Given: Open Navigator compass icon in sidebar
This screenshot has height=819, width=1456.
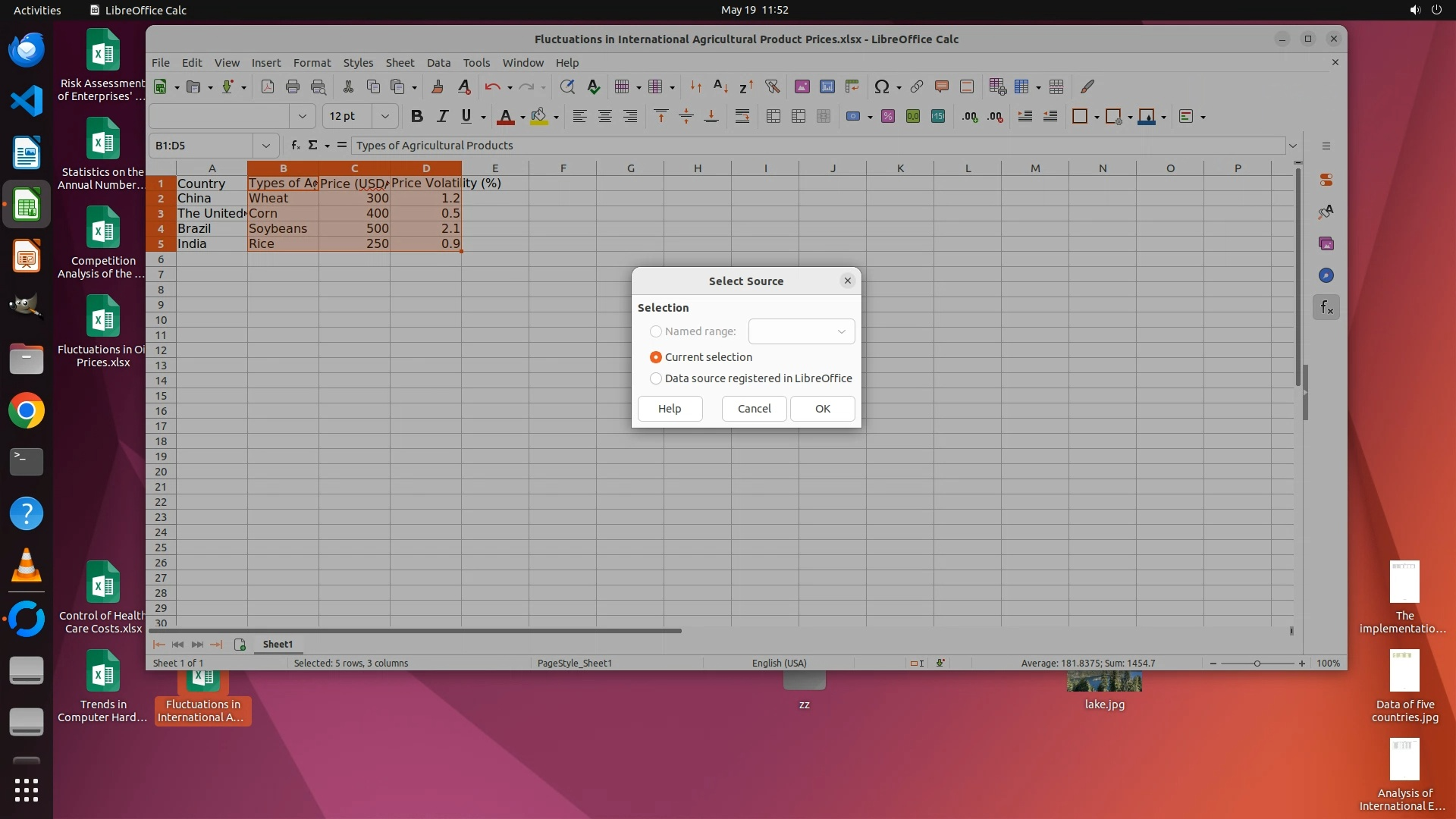Looking at the screenshot, I should pyautogui.click(x=1326, y=275).
